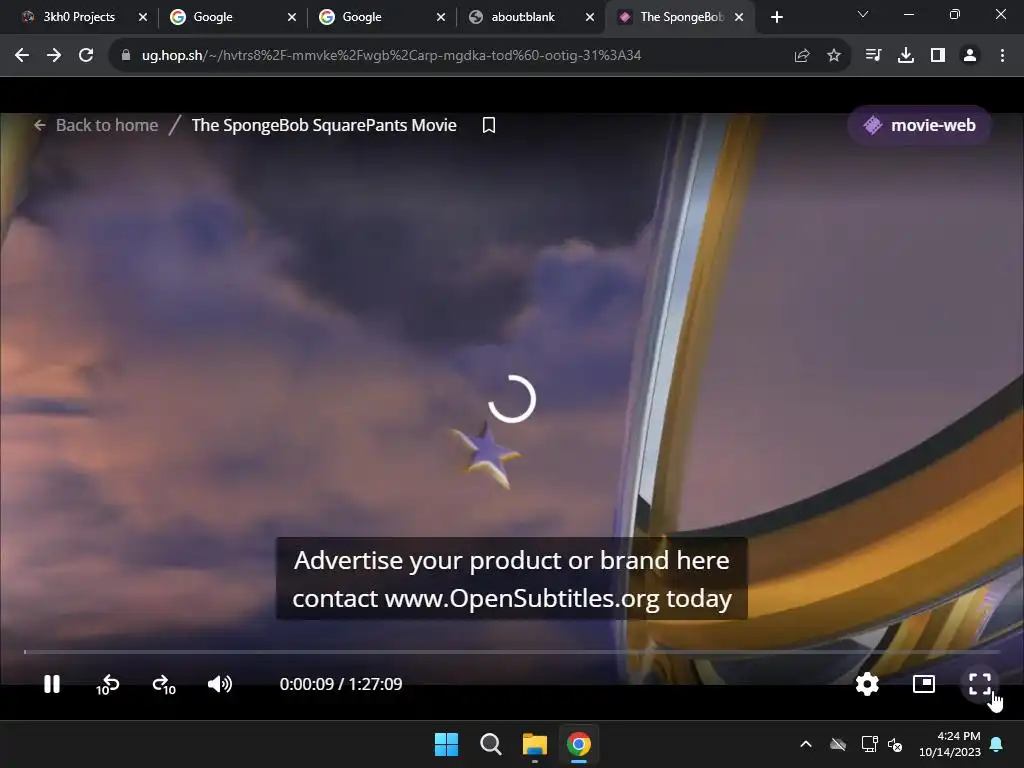Open the tab search dropdown
Viewport: 1024px width, 768px height.
pos(863,14)
